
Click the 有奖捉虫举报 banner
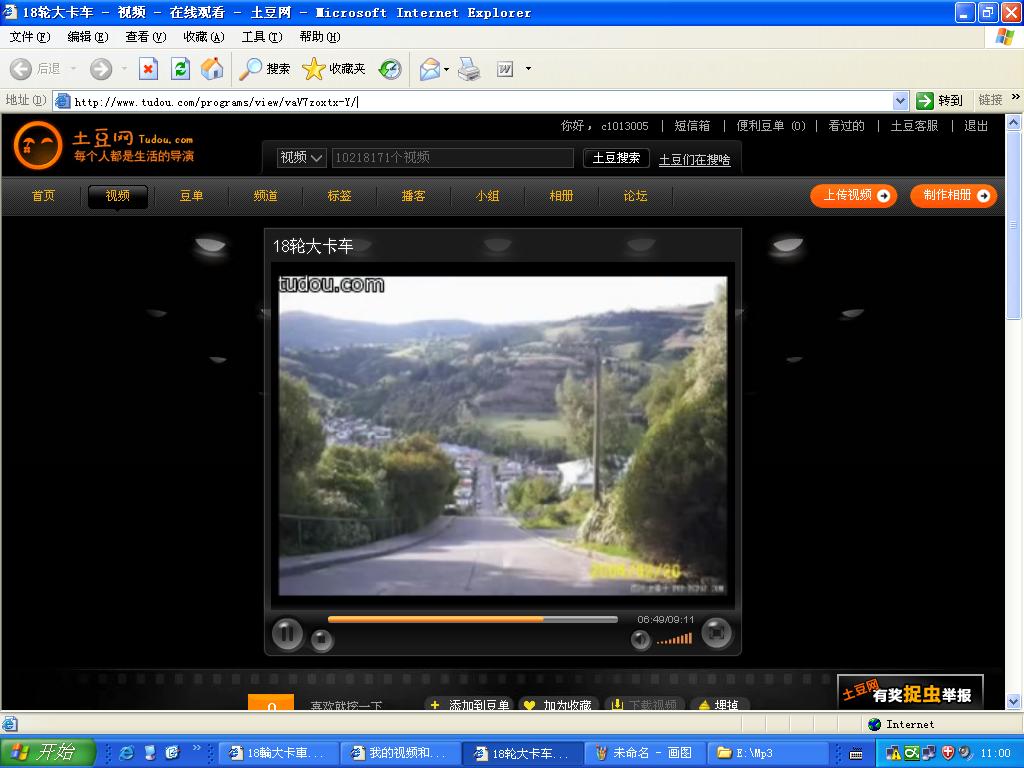pyautogui.click(x=910, y=691)
